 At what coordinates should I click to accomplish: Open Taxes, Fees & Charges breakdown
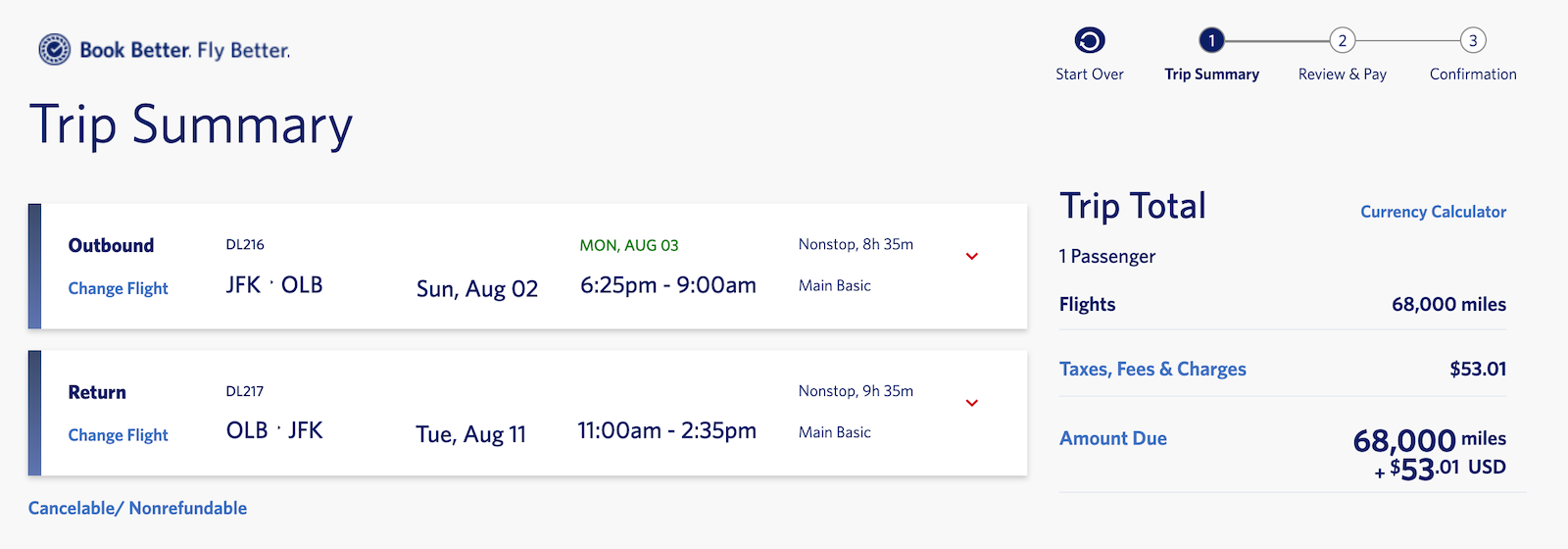[x=1152, y=370]
